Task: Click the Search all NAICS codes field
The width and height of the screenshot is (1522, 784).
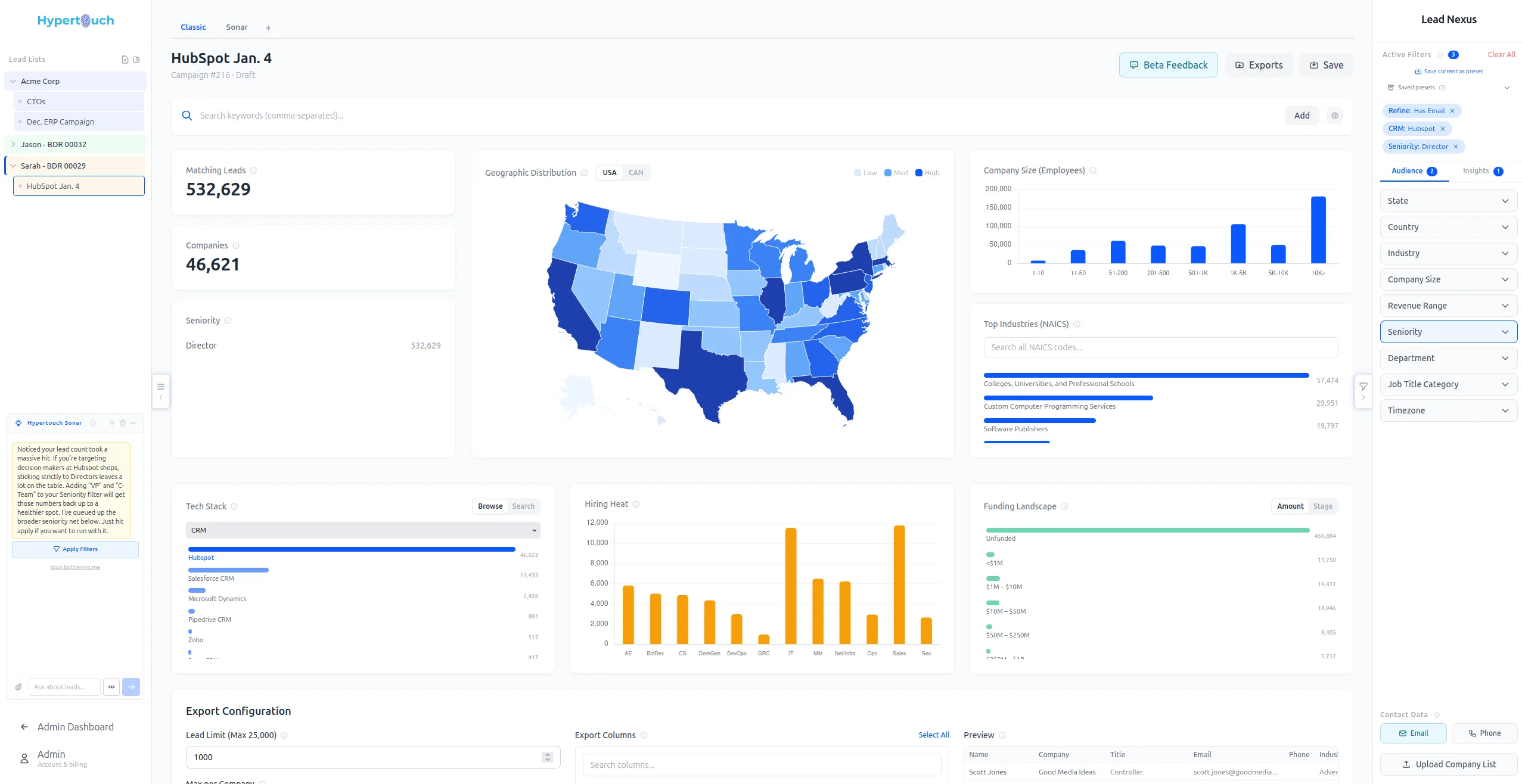Action: click(1160, 347)
